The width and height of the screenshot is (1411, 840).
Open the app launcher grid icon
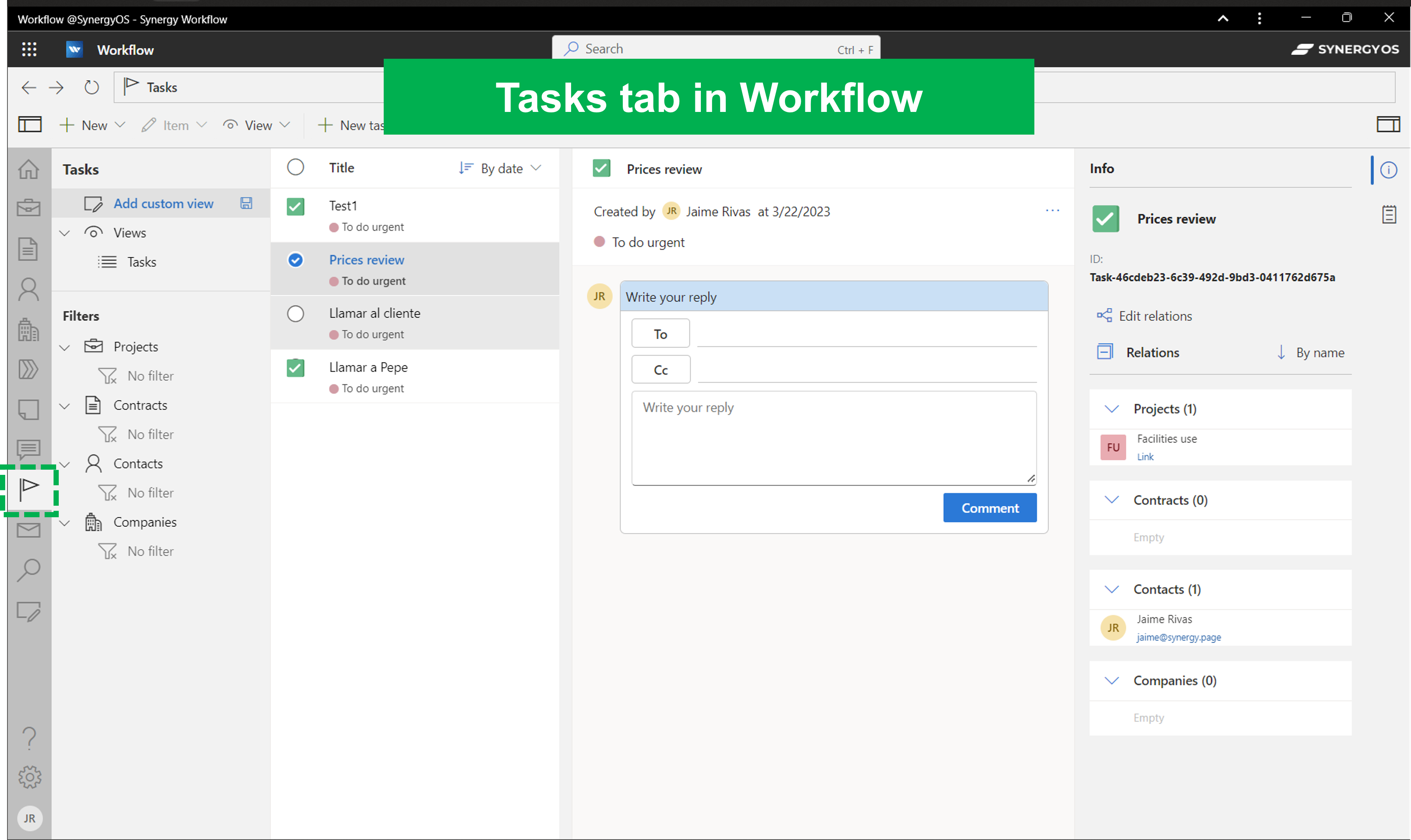pos(29,49)
